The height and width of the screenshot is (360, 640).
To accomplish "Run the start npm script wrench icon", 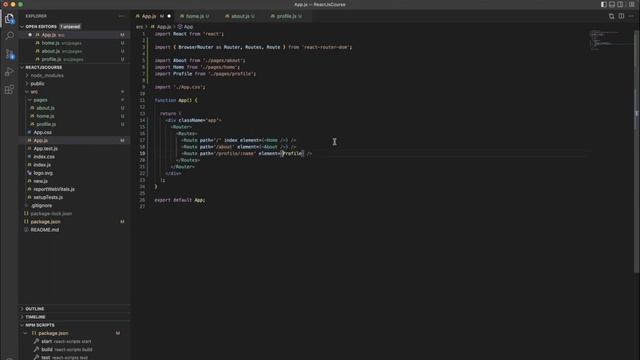I will (36, 341).
